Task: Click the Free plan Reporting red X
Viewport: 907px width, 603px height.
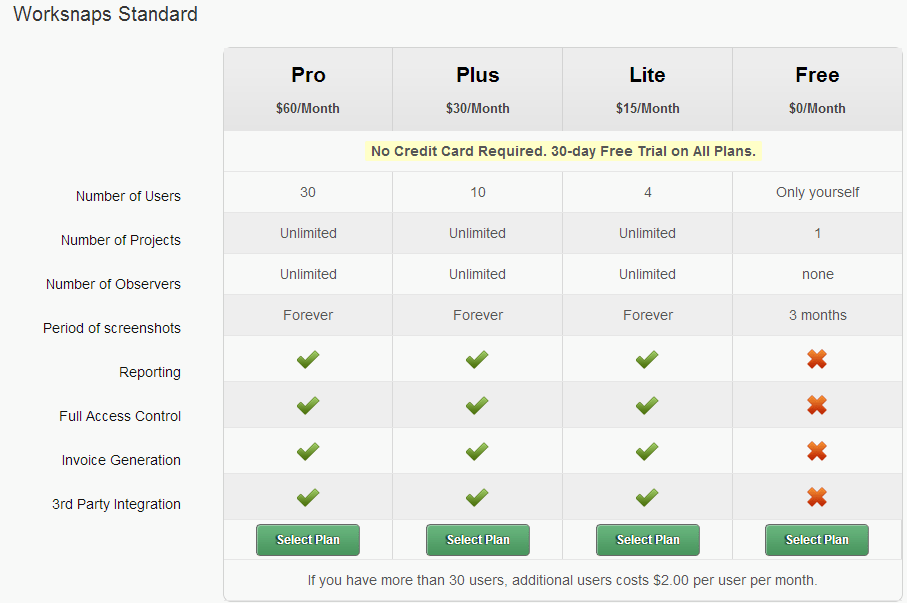Action: (x=817, y=359)
